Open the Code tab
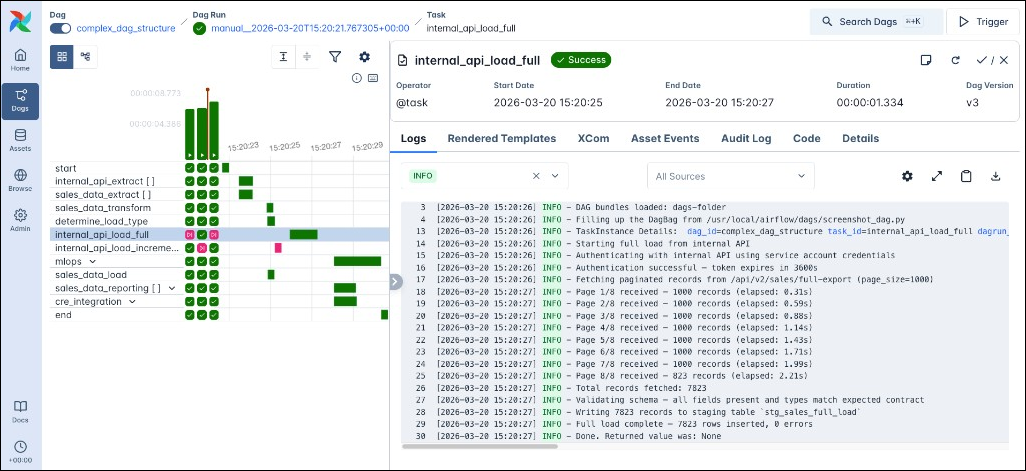This screenshot has height=471, width=1026. pyautogui.click(x=807, y=139)
